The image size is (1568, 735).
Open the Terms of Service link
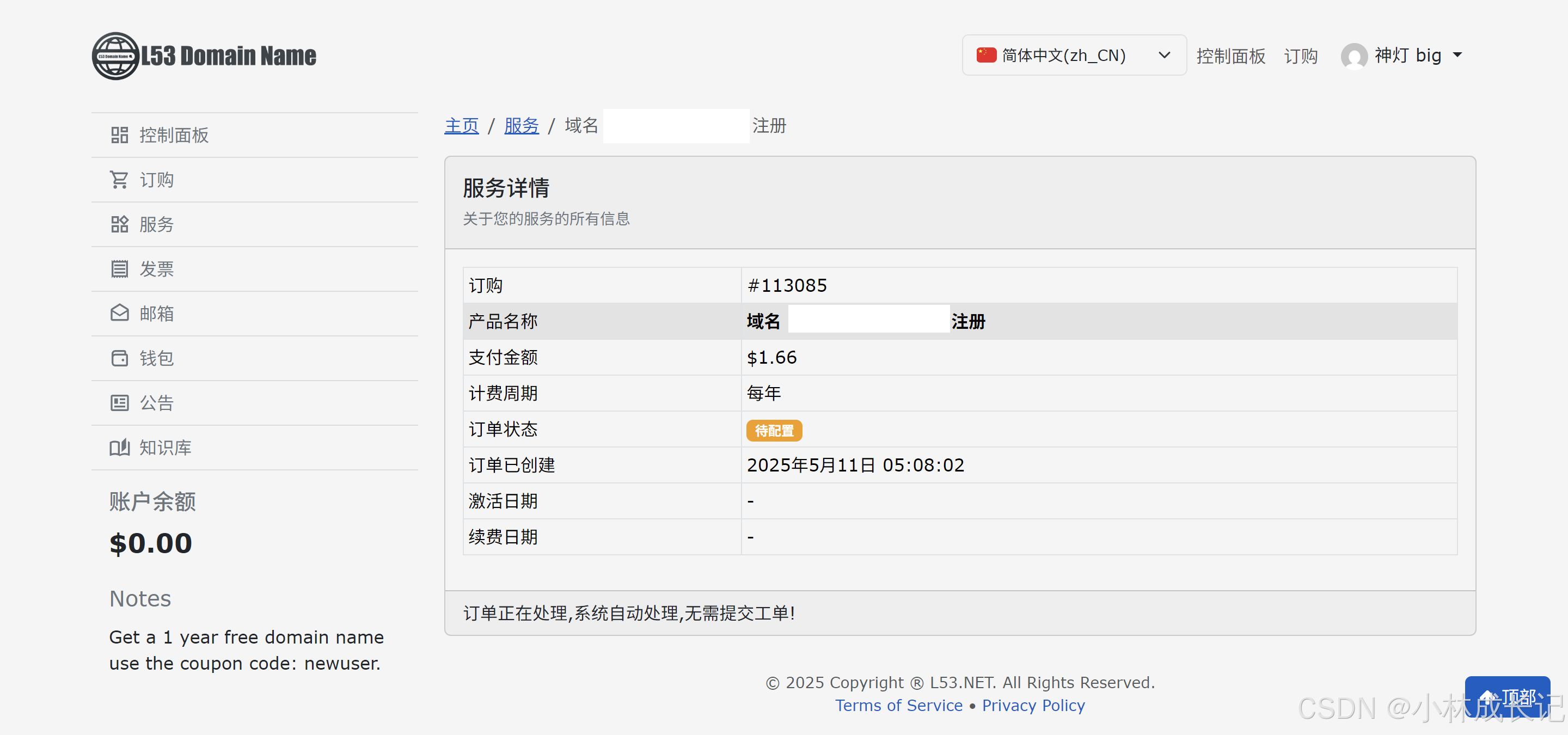coord(898,705)
